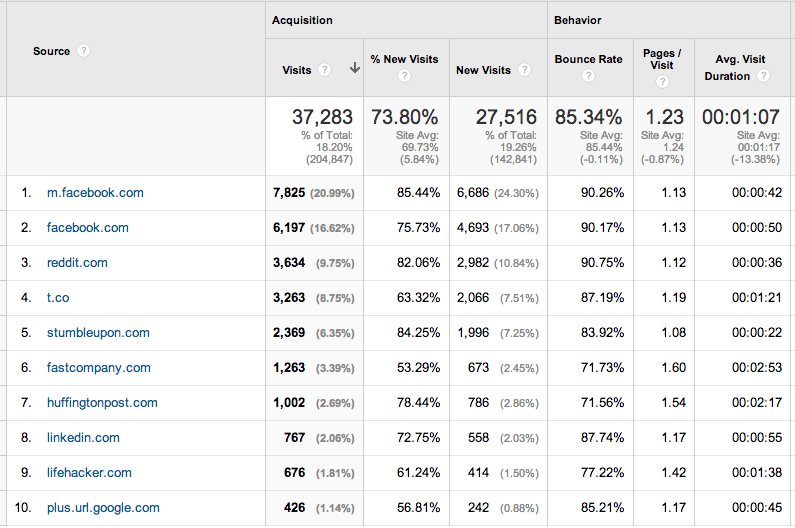This screenshot has width=795, height=528.
Task: Select fastcompany.com bounce rate 71.73%
Action: click(x=602, y=368)
